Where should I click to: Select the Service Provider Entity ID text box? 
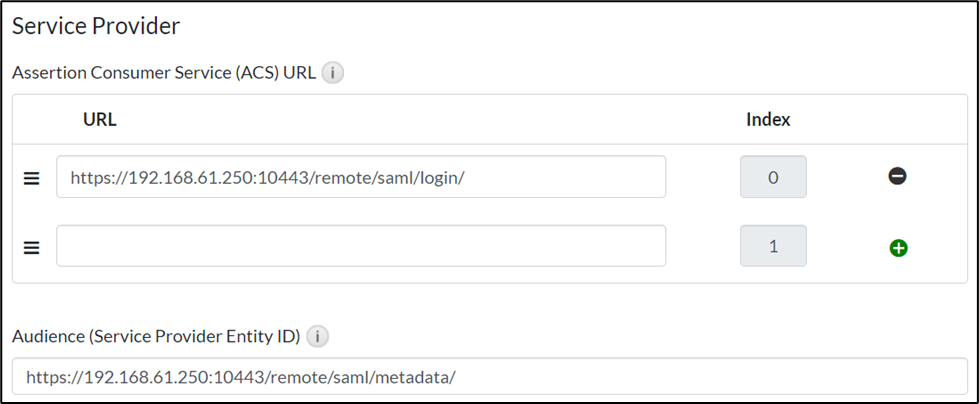[490, 378]
